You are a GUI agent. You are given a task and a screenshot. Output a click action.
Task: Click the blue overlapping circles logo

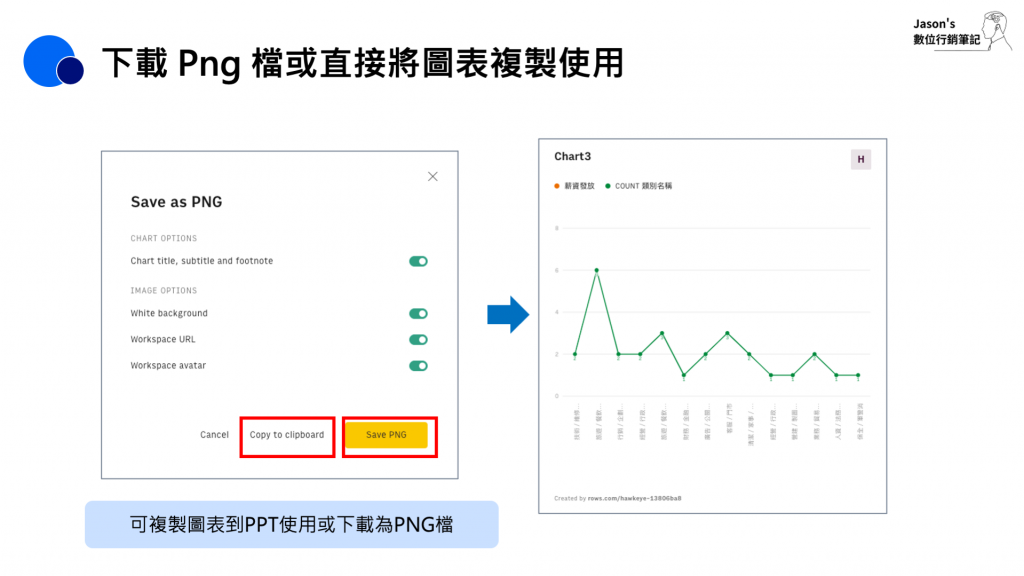pyautogui.click(x=54, y=61)
